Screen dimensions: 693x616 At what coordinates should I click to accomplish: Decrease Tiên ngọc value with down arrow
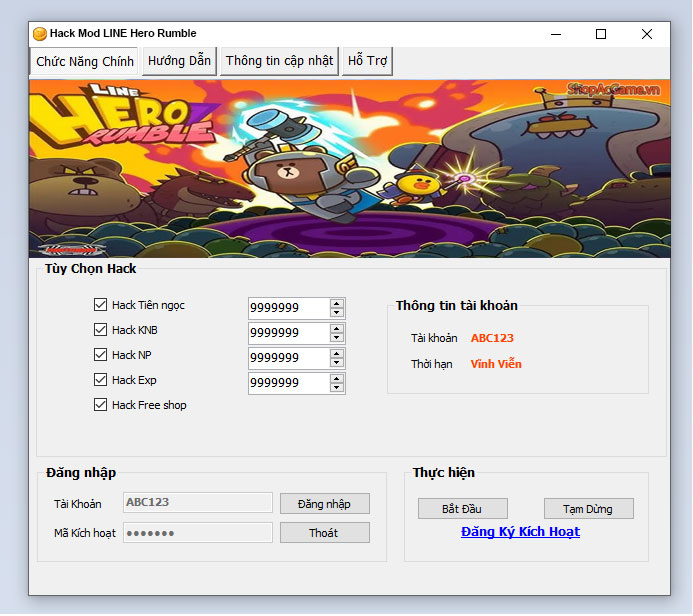click(337, 312)
